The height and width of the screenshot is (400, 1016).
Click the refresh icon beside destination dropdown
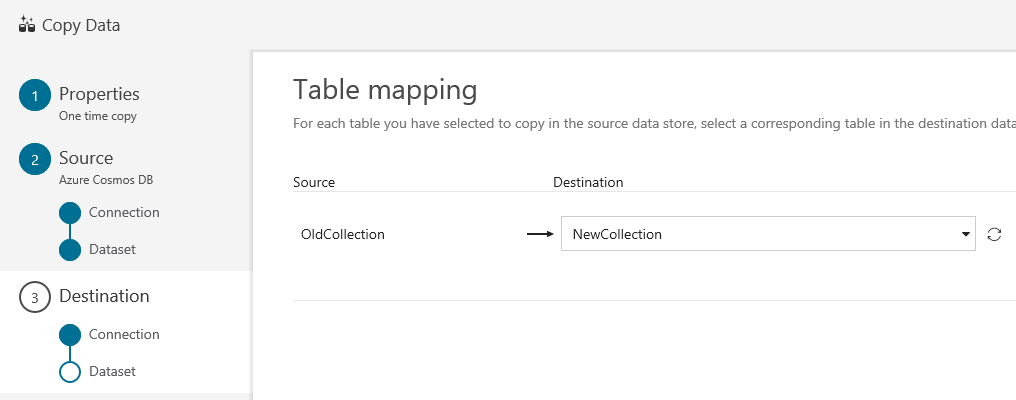(x=994, y=234)
